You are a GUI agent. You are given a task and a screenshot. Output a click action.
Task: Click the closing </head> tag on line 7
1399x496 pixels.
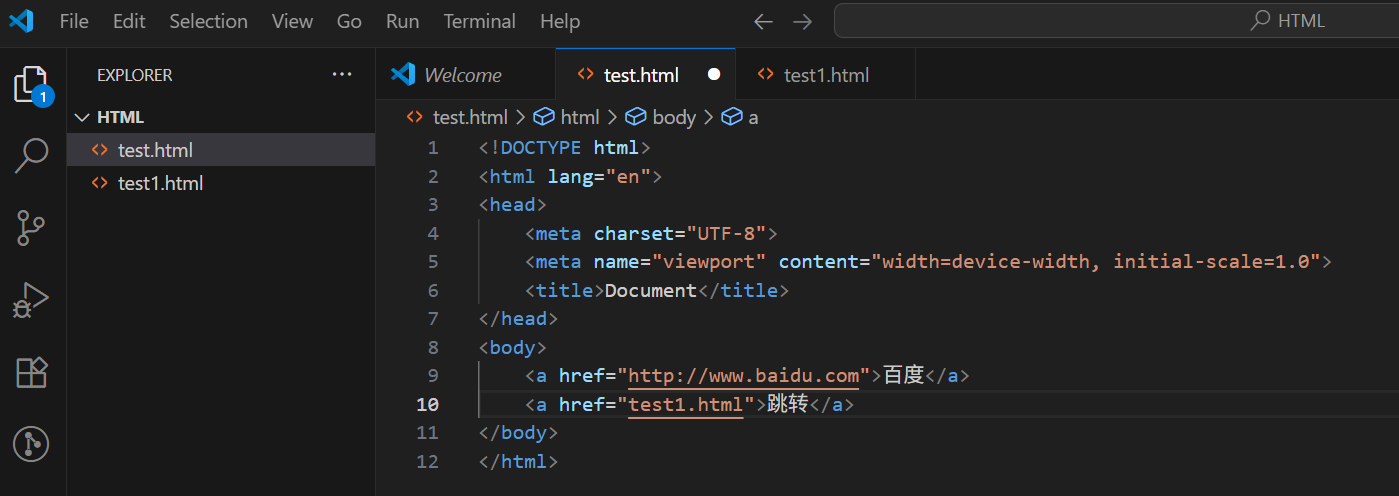point(518,319)
